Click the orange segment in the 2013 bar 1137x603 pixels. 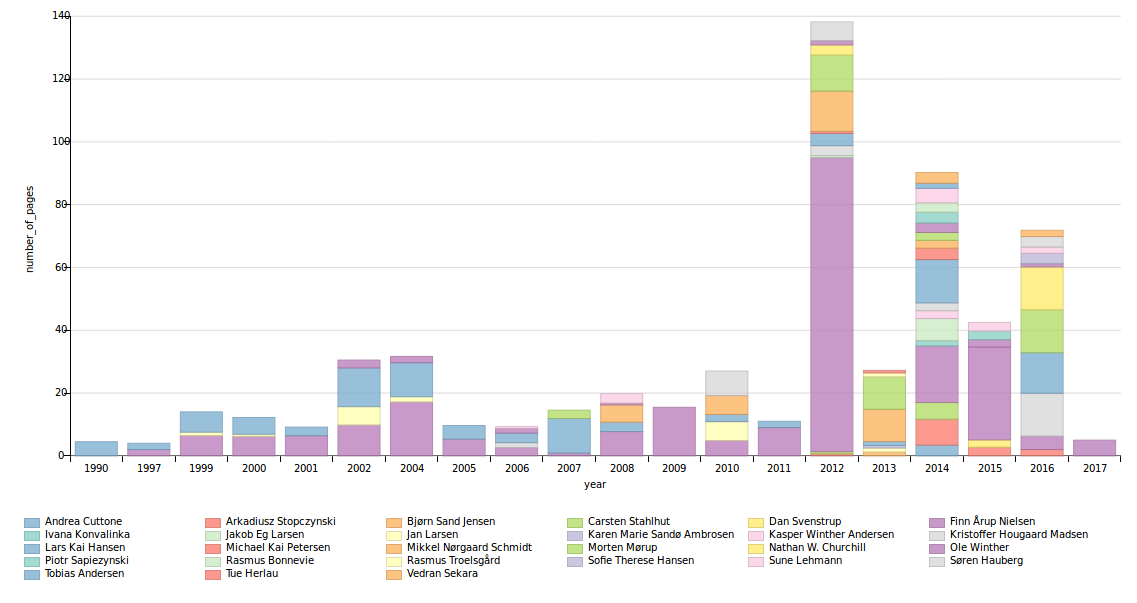884,425
